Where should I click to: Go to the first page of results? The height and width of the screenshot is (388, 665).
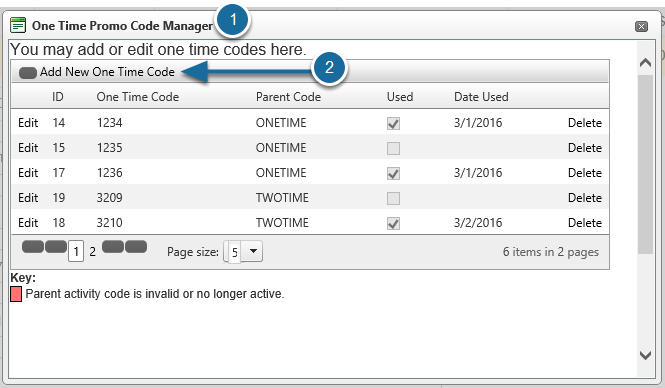pyautogui.click(x=33, y=246)
